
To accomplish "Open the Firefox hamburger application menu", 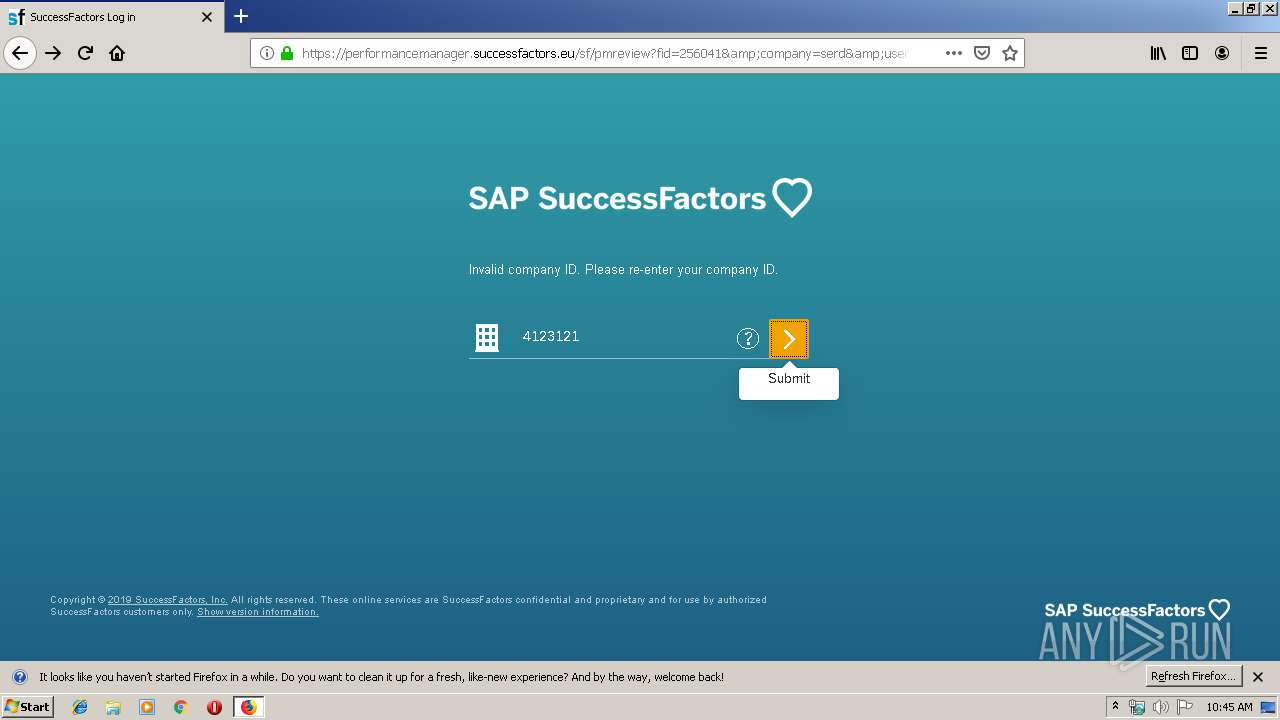I will pyautogui.click(x=1261, y=53).
